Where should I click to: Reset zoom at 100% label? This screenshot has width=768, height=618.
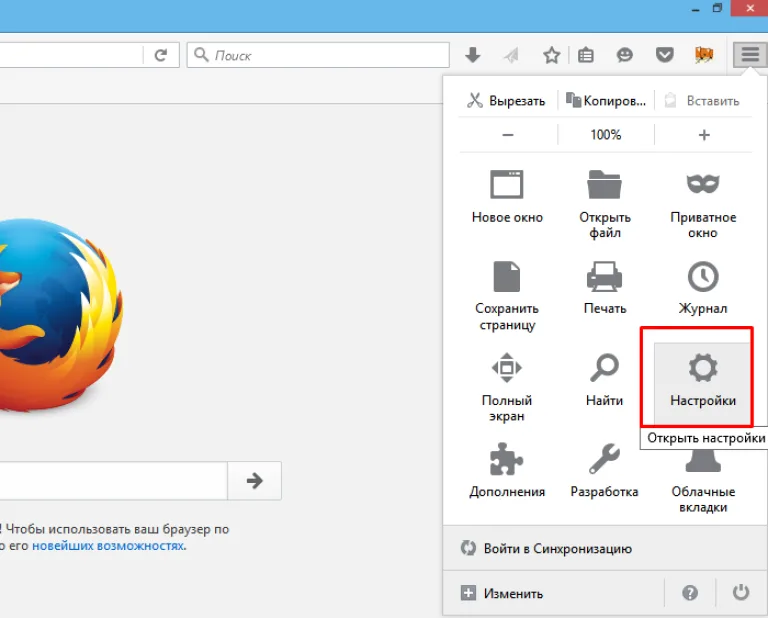pos(606,135)
